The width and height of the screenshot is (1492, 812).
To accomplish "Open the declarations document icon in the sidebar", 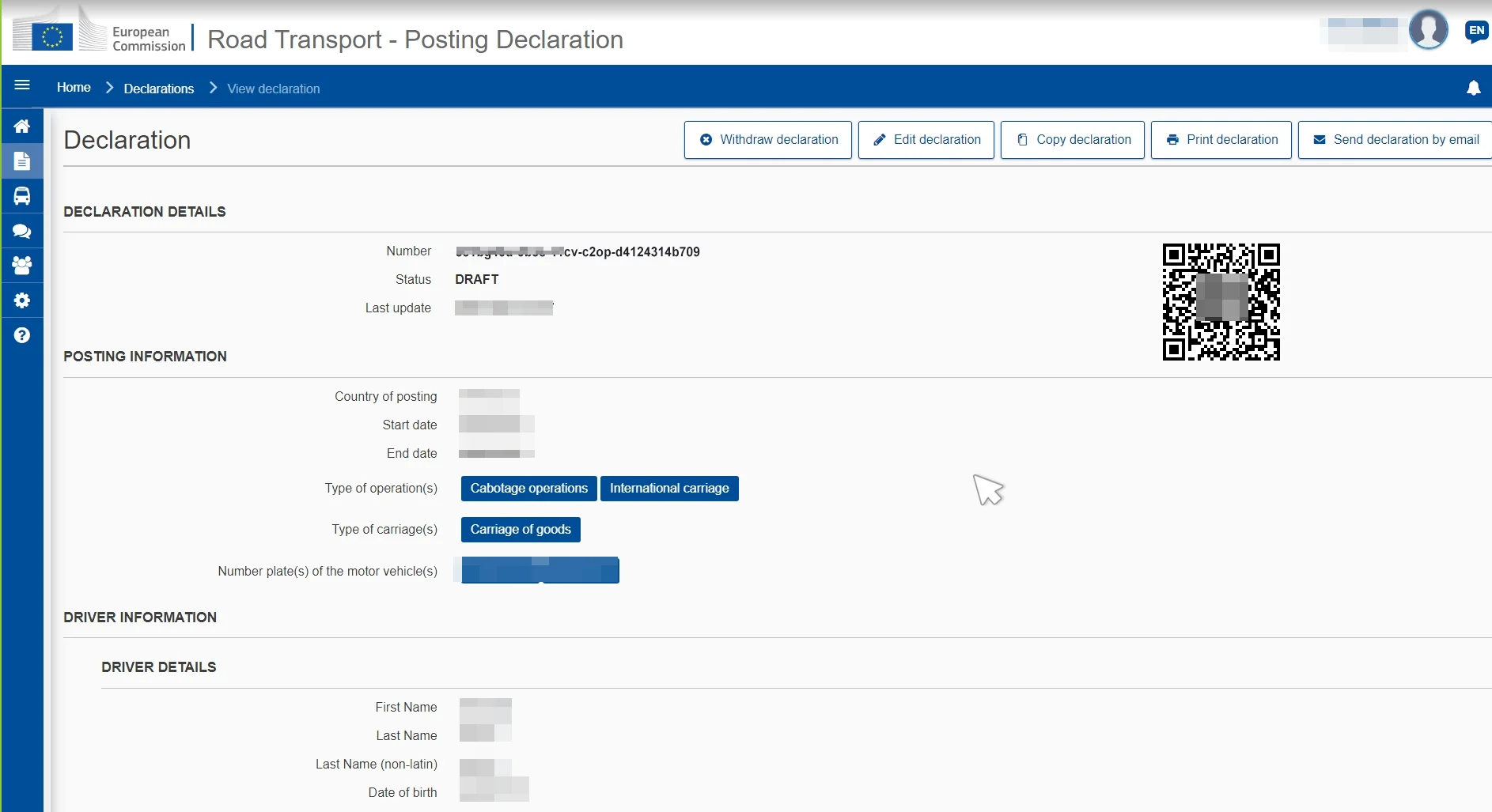I will pyautogui.click(x=22, y=161).
